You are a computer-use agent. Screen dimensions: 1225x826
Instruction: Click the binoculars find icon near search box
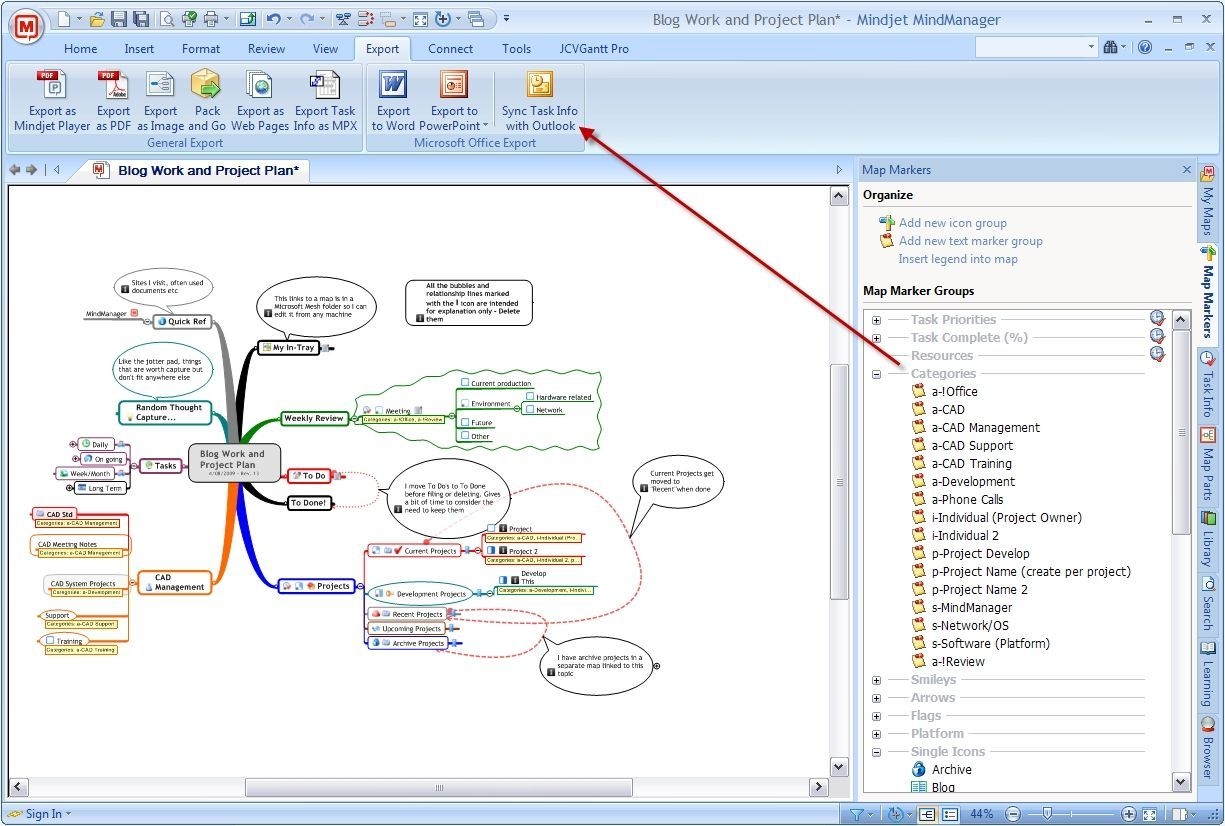(1110, 47)
